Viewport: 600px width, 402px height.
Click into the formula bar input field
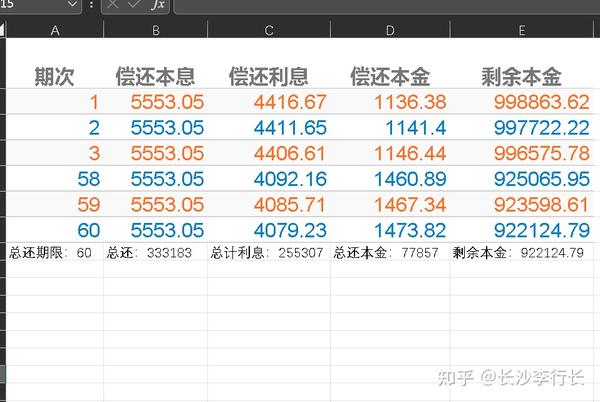click(386, 5)
